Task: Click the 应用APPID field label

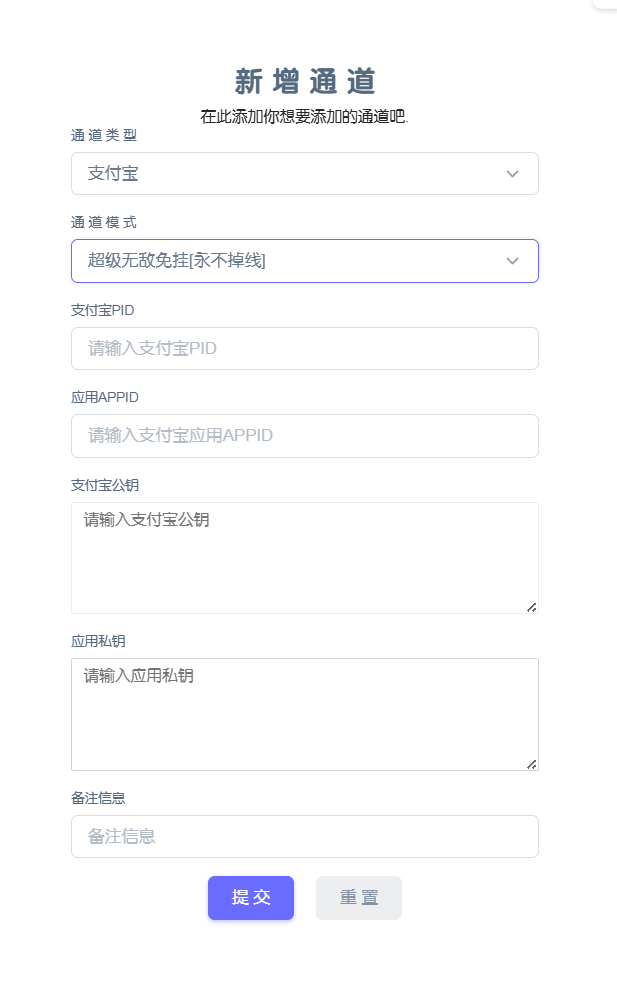Action: (x=104, y=397)
